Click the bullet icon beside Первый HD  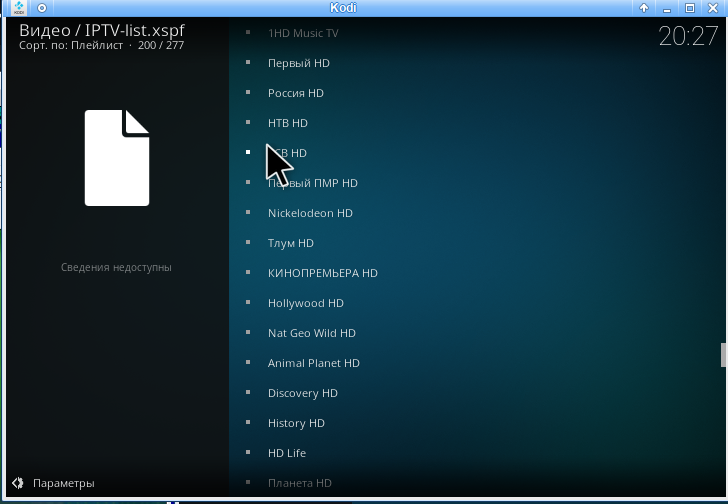tap(248, 63)
